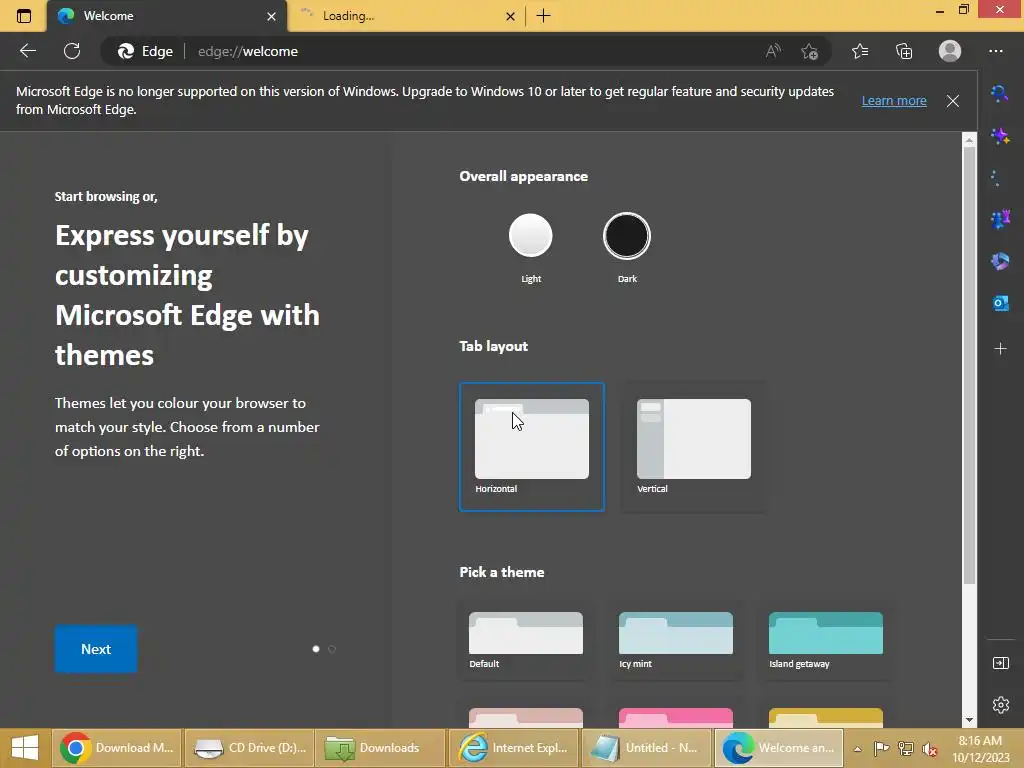Pick the Default theme
This screenshot has height=768, width=1024.
click(526, 640)
